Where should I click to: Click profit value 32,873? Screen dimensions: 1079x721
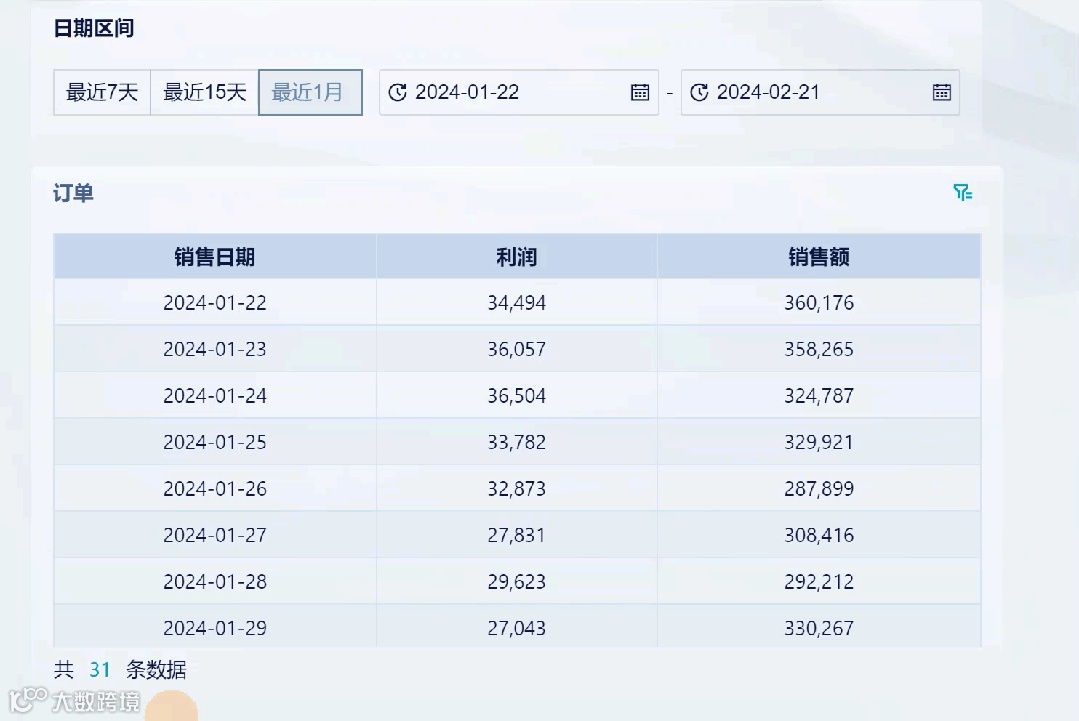click(517, 488)
